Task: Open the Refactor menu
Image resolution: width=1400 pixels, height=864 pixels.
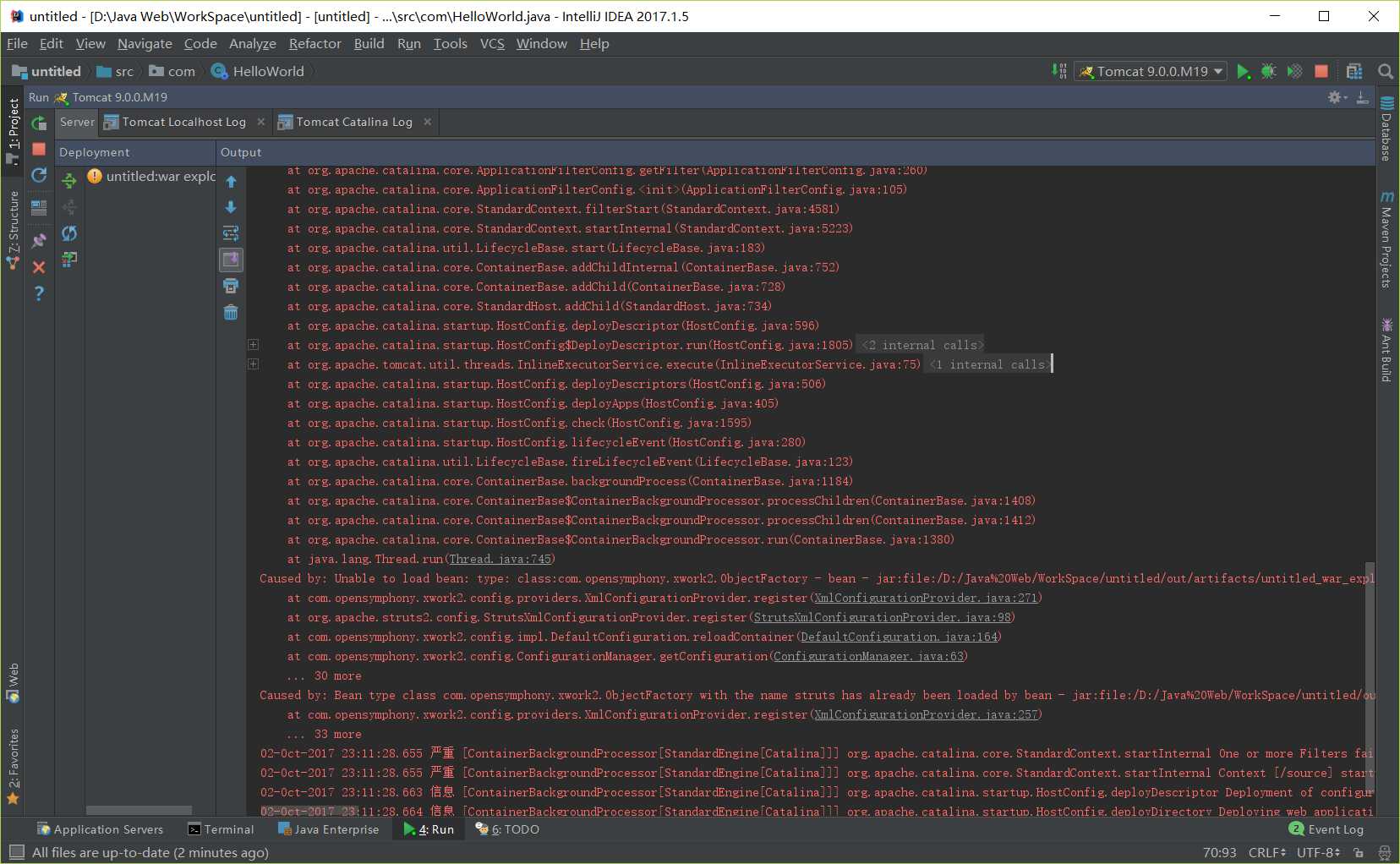Action: 314,44
